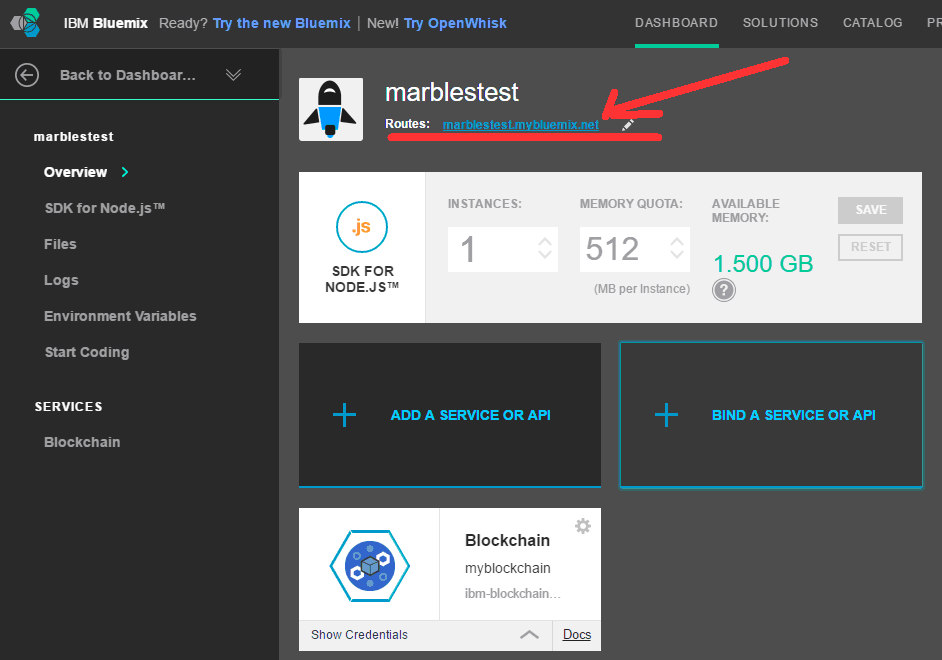
Task: Follow the Try the new Bluemix link
Action: point(281,23)
